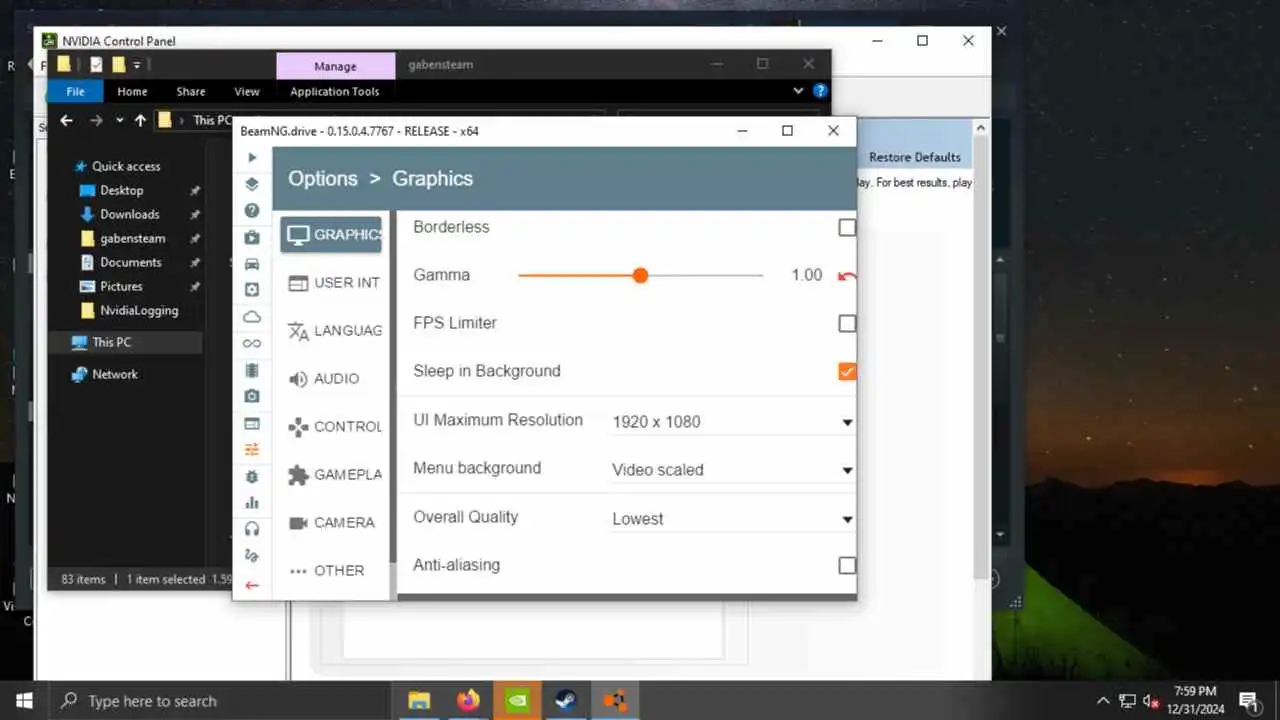Open the replay video icon in BeamNG sidebar
Screen dimensions: 1280x720
click(x=252, y=237)
